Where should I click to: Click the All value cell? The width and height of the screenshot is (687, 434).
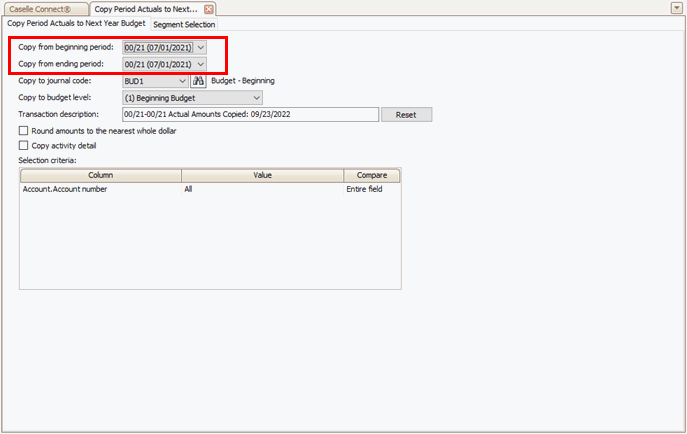[188, 189]
